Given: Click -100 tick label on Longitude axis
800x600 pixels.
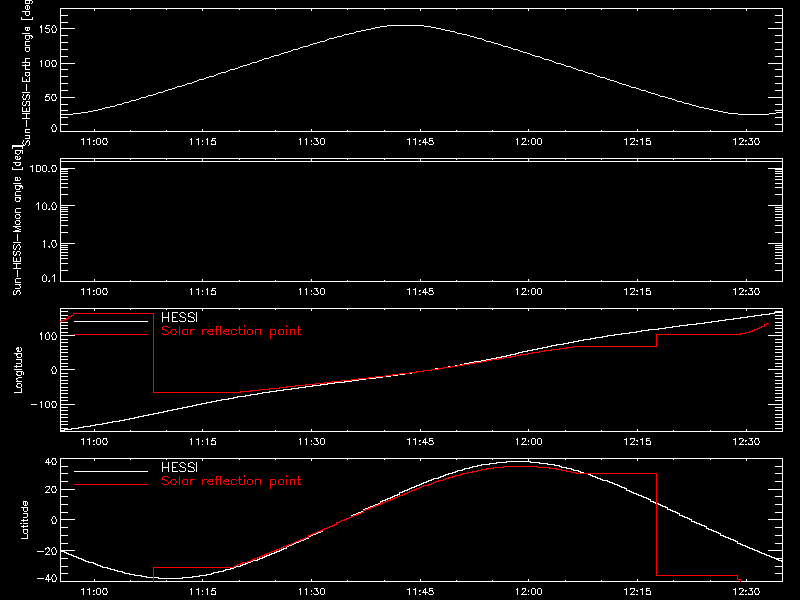Looking at the screenshot, I should coord(44,405).
